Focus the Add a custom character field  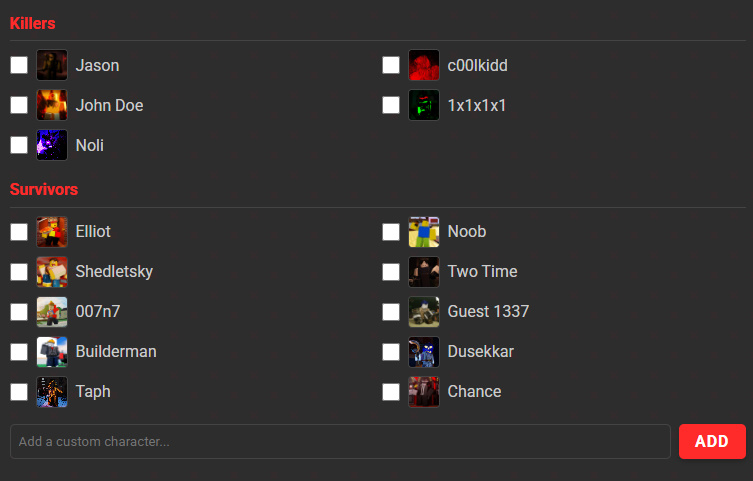(x=340, y=441)
